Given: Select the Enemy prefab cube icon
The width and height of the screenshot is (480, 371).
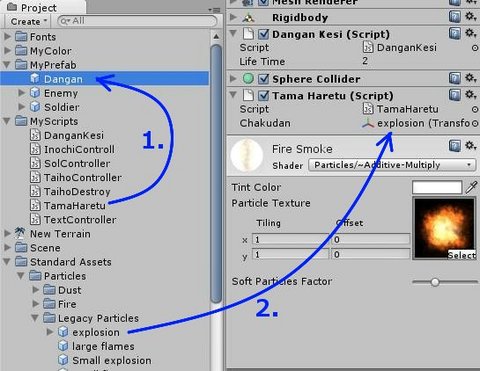Looking at the screenshot, I should coord(35,93).
